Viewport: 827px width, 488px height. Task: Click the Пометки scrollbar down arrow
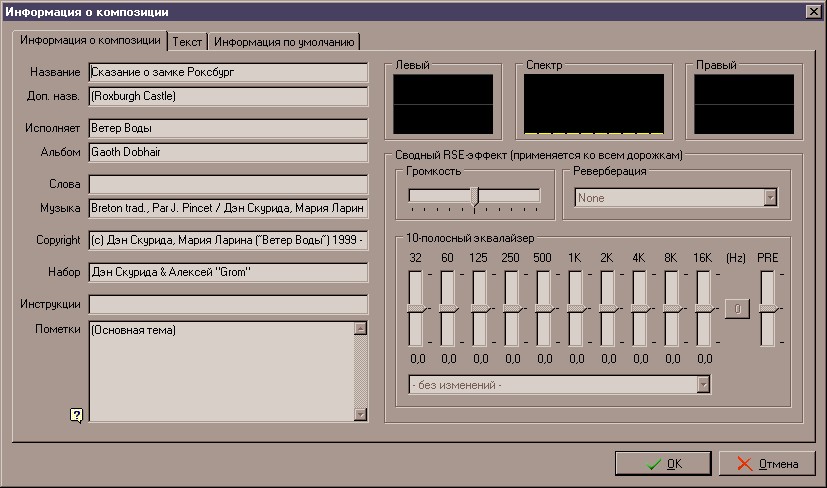tap(361, 414)
